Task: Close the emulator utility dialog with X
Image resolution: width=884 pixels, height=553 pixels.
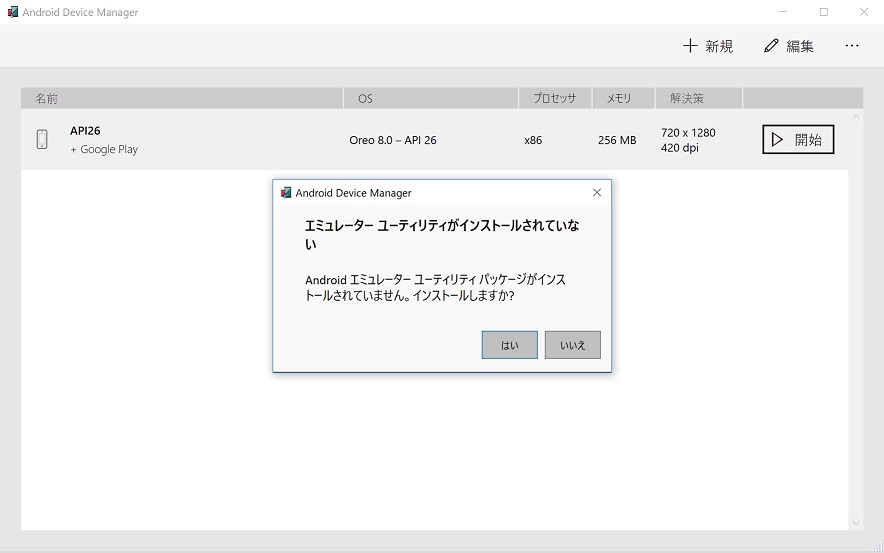Action: (x=597, y=193)
